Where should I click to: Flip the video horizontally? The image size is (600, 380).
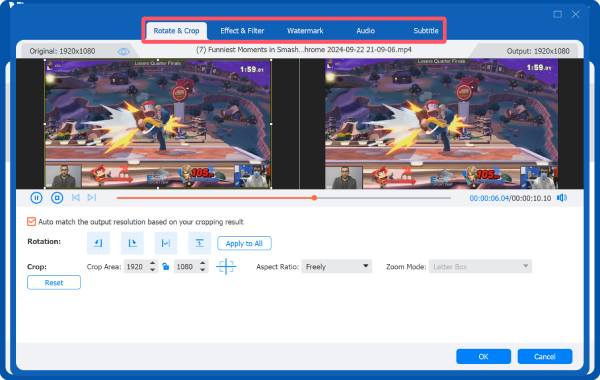166,243
